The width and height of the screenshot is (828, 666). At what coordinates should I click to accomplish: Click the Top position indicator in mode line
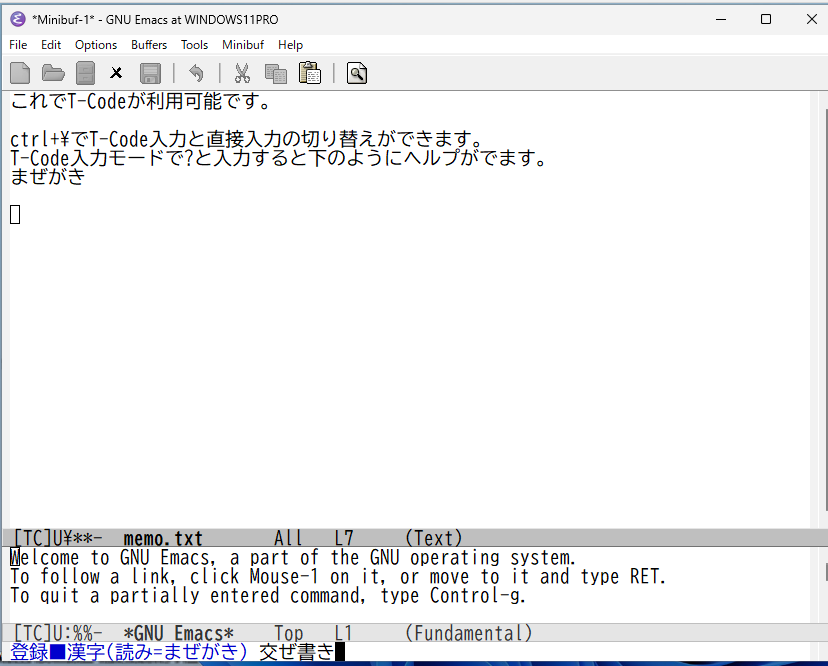(288, 633)
